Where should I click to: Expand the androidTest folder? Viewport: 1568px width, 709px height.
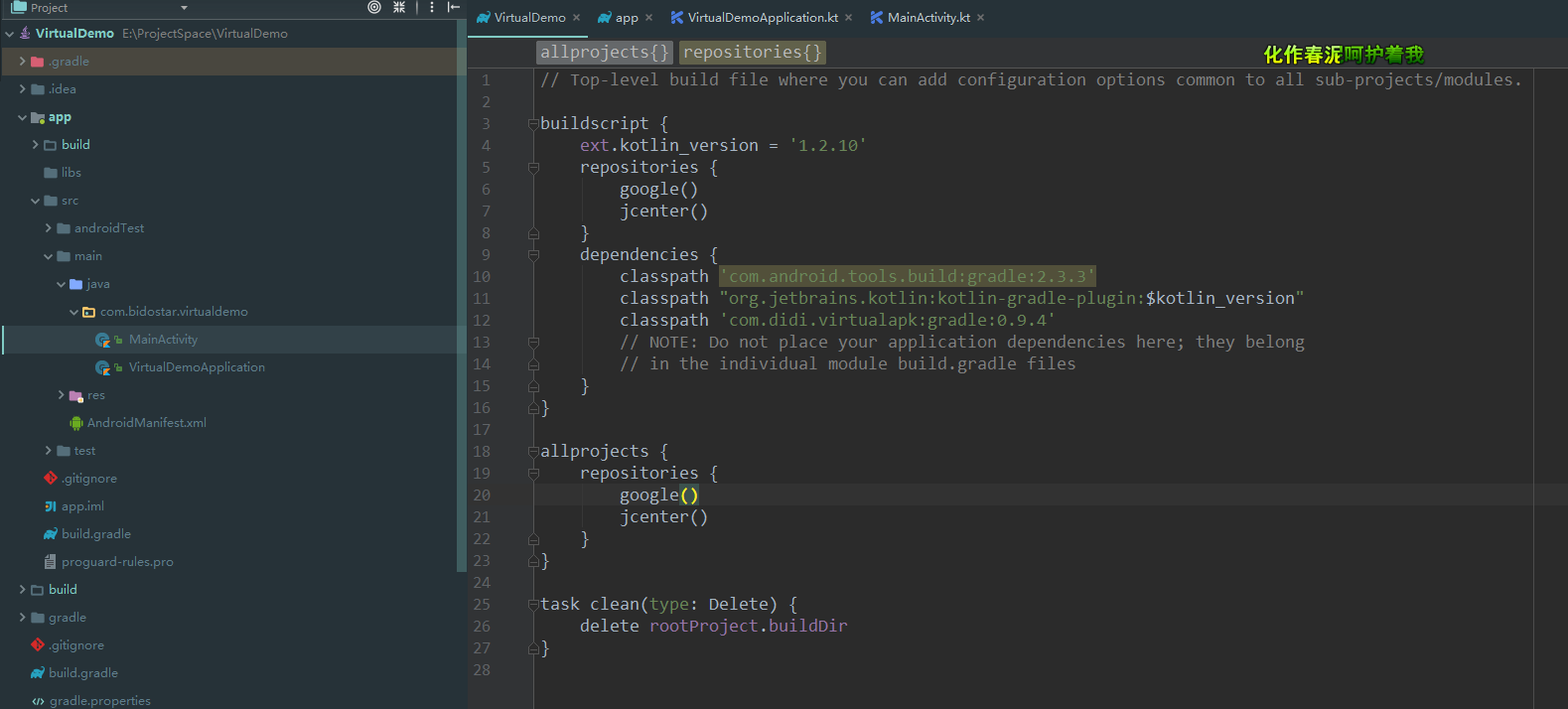pos(48,228)
